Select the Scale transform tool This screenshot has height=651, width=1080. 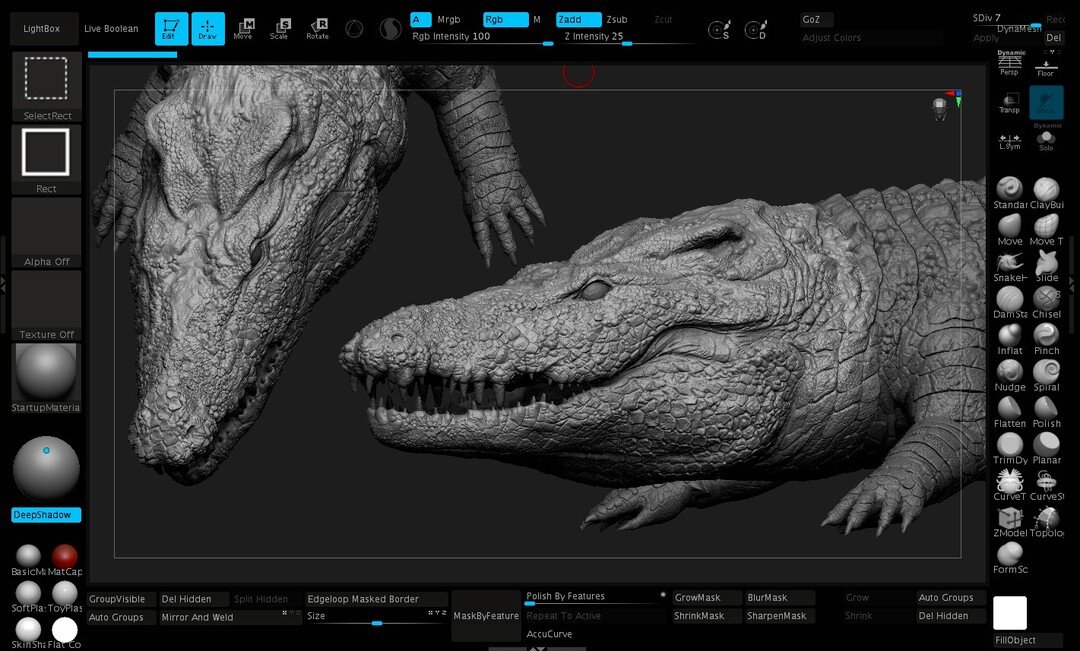280,29
